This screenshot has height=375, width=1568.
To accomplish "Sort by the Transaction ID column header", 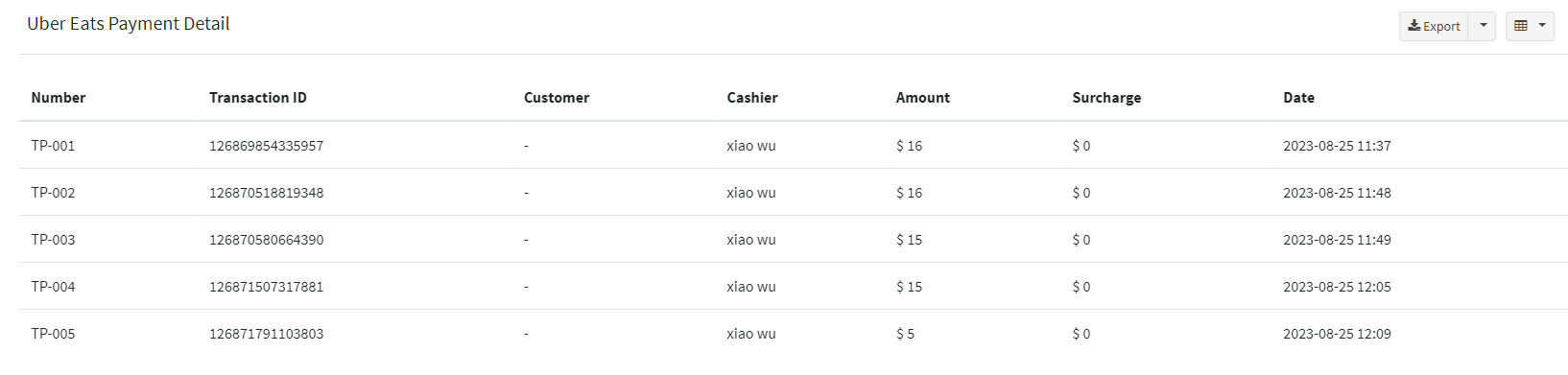I will [258, 98].
